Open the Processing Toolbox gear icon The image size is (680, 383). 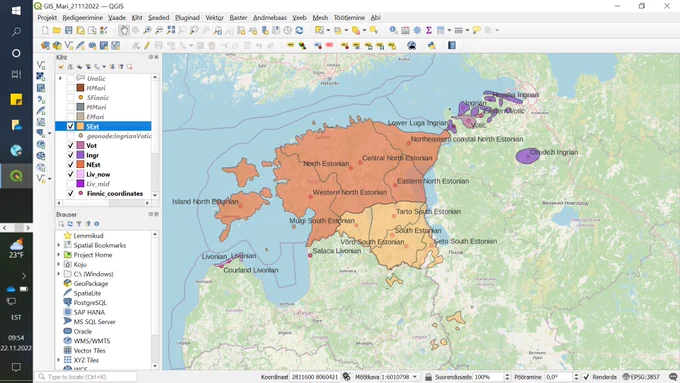[417, 30]
